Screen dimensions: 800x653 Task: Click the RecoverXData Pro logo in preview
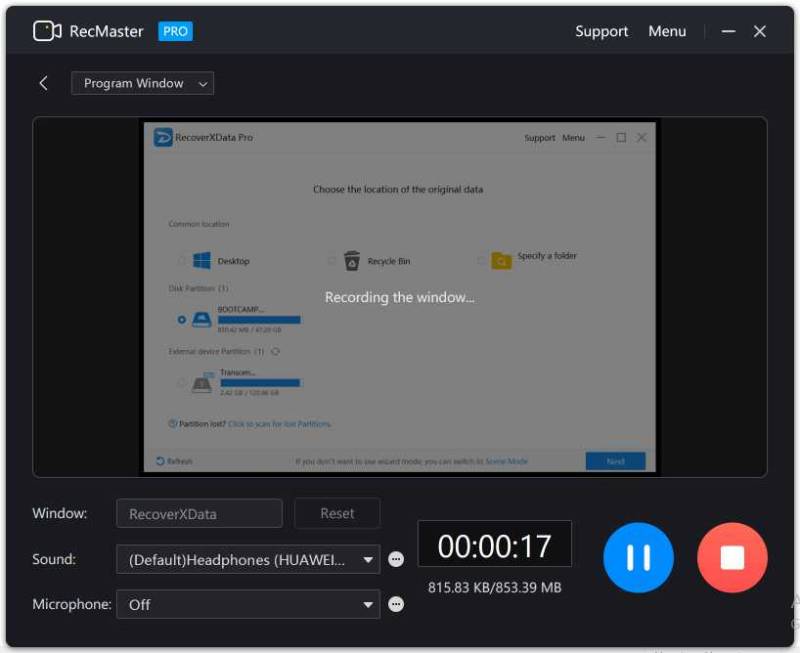tap(163, 137)
